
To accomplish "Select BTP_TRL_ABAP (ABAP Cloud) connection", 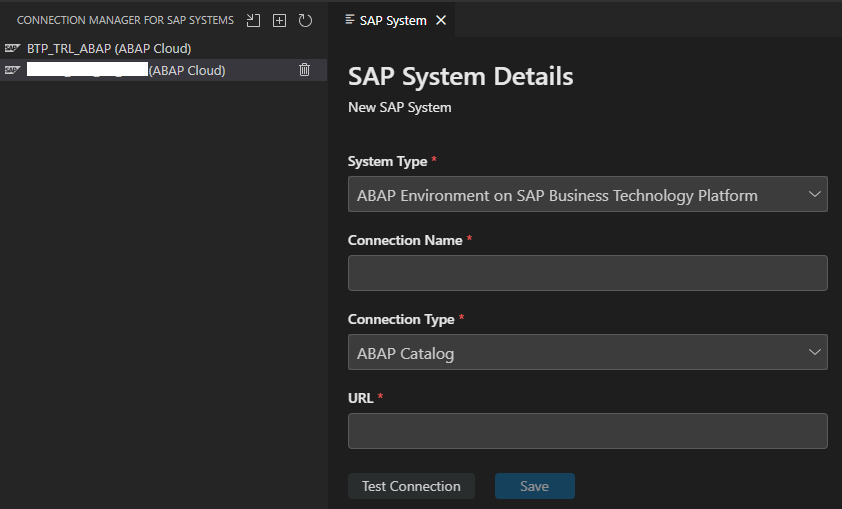I will 163,48.
